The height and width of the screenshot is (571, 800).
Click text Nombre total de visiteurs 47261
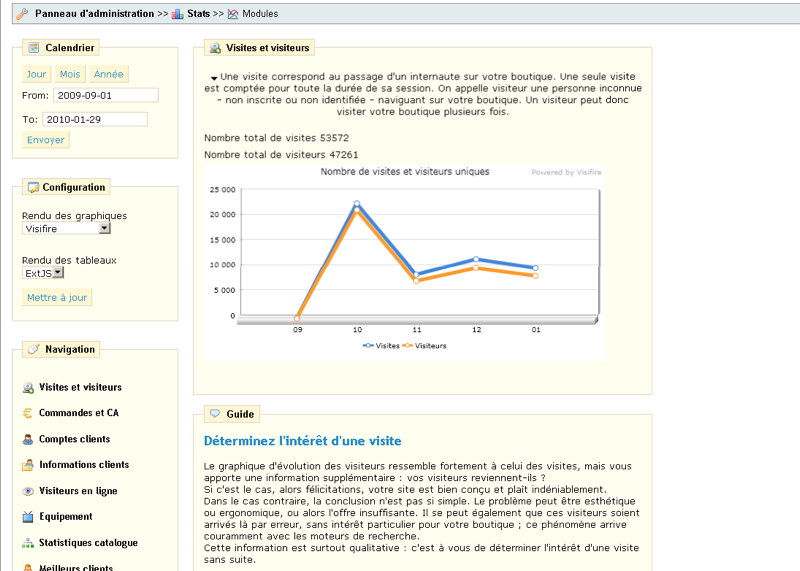tap(281, 155)
